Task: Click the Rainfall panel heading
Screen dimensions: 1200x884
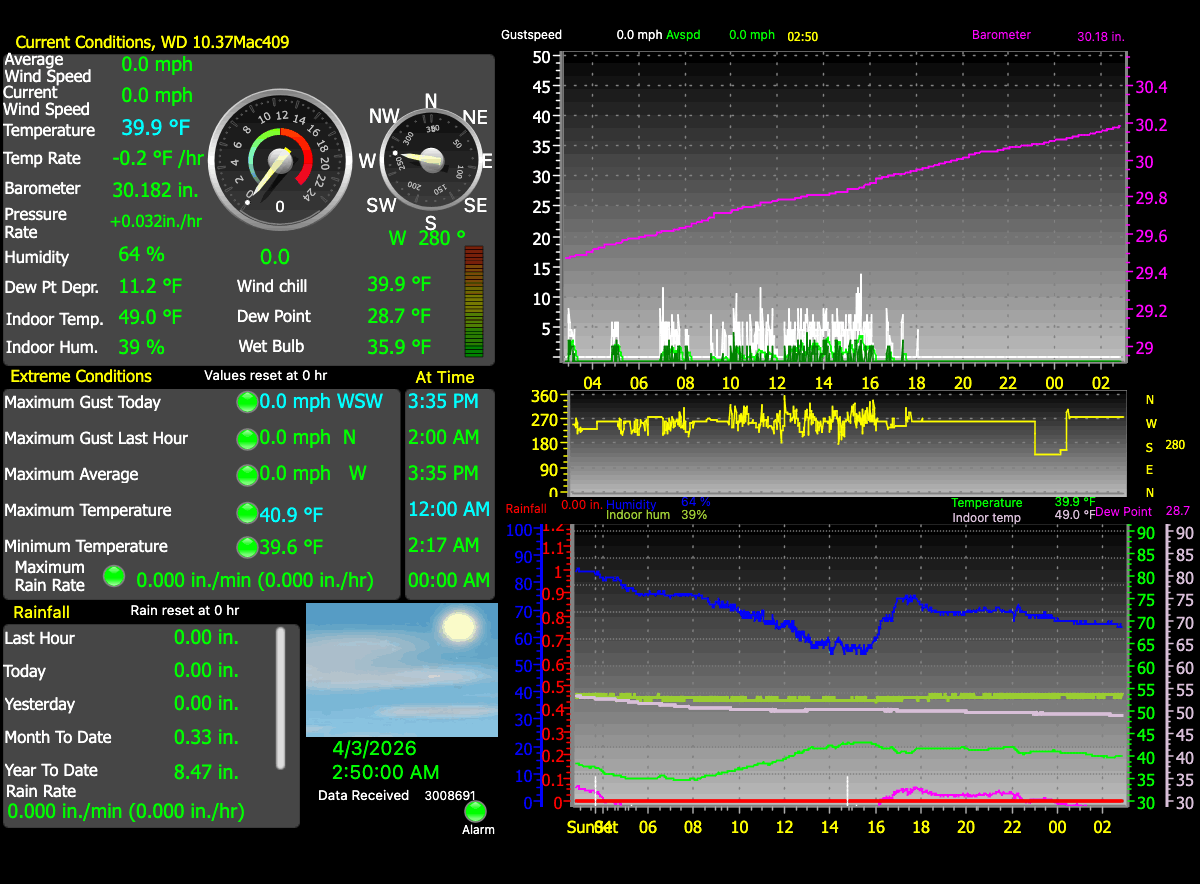Action: click(x=41, y=611)
